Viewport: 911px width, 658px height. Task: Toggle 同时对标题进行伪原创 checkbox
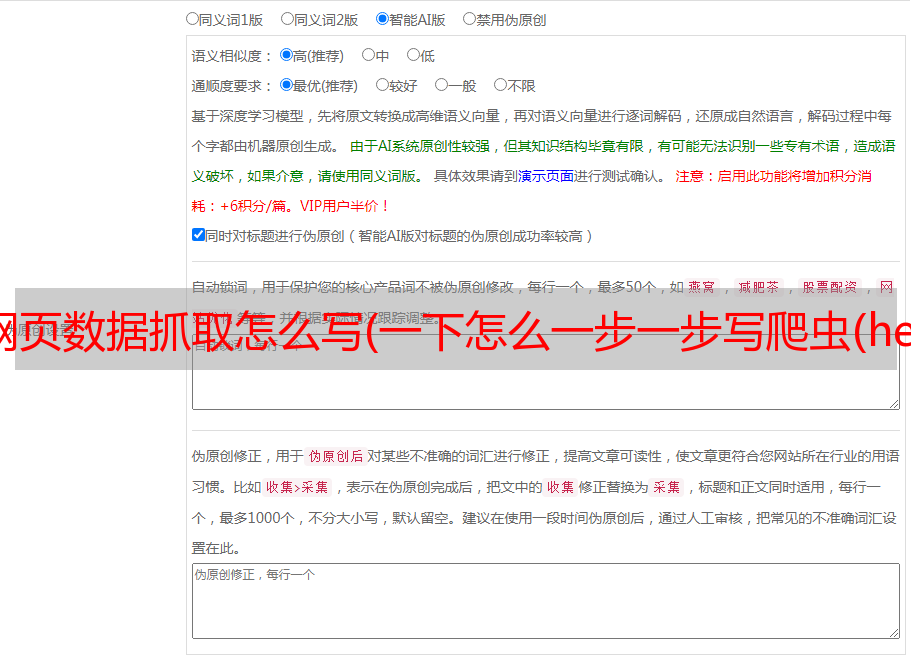point(198,235)
